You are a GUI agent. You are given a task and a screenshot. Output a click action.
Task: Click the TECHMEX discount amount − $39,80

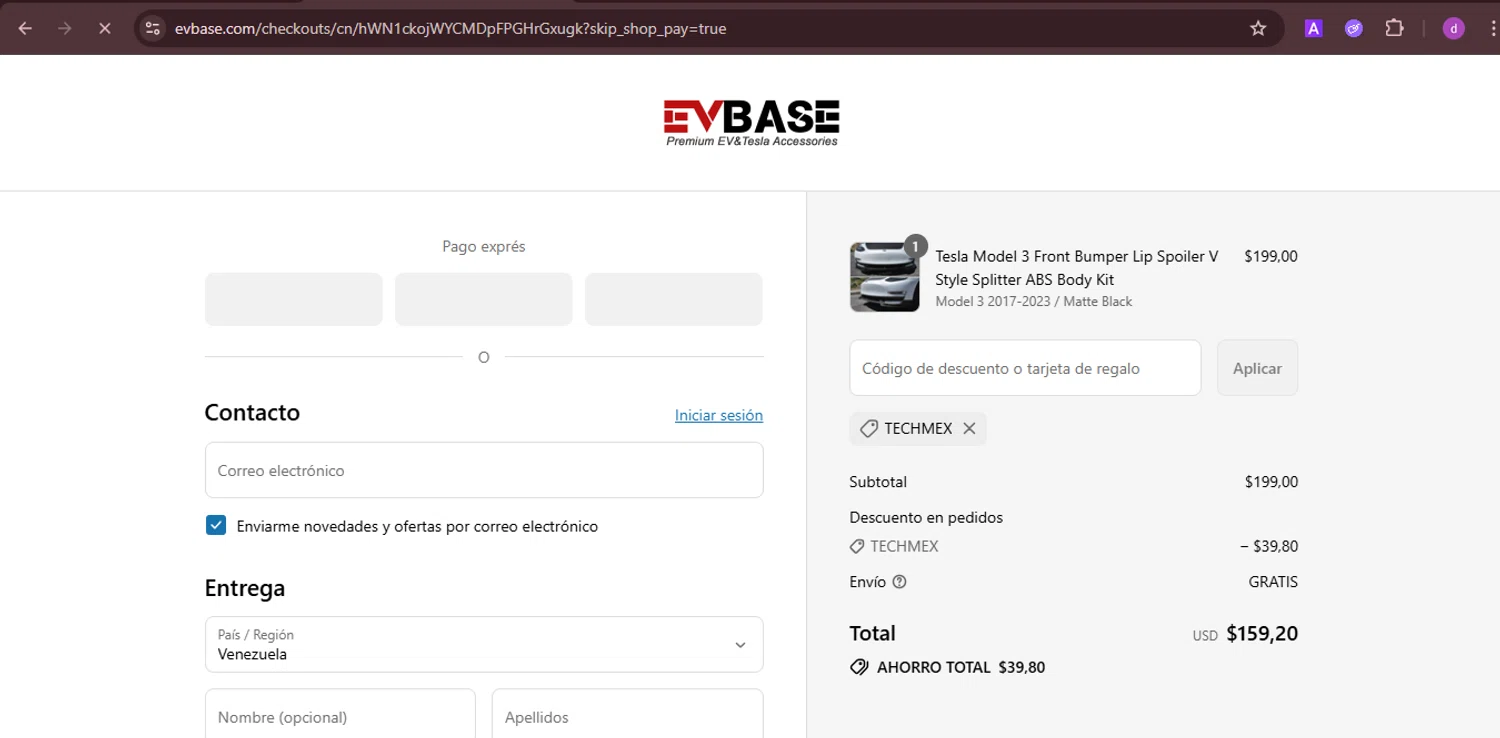coord(1268,546)
